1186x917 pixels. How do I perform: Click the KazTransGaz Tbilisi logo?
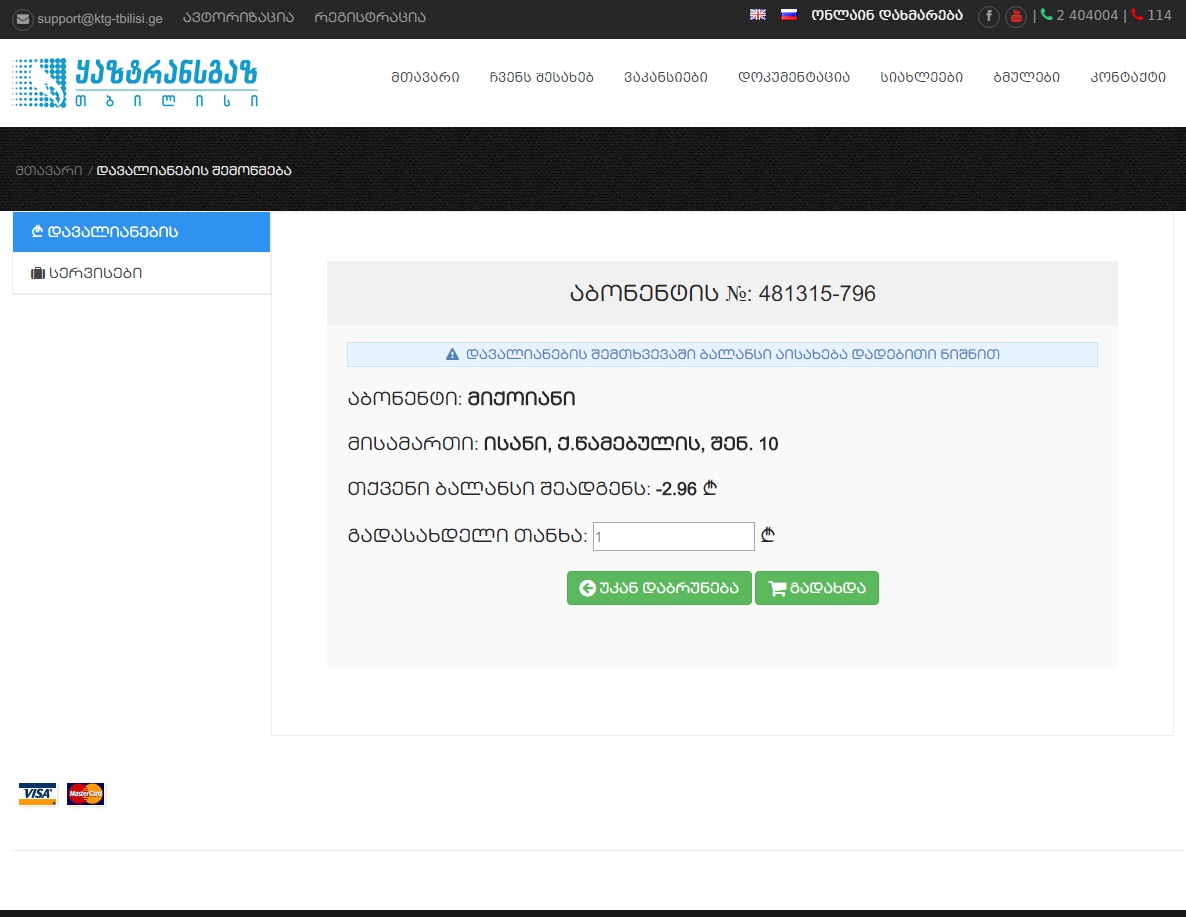tap(136, 82)
